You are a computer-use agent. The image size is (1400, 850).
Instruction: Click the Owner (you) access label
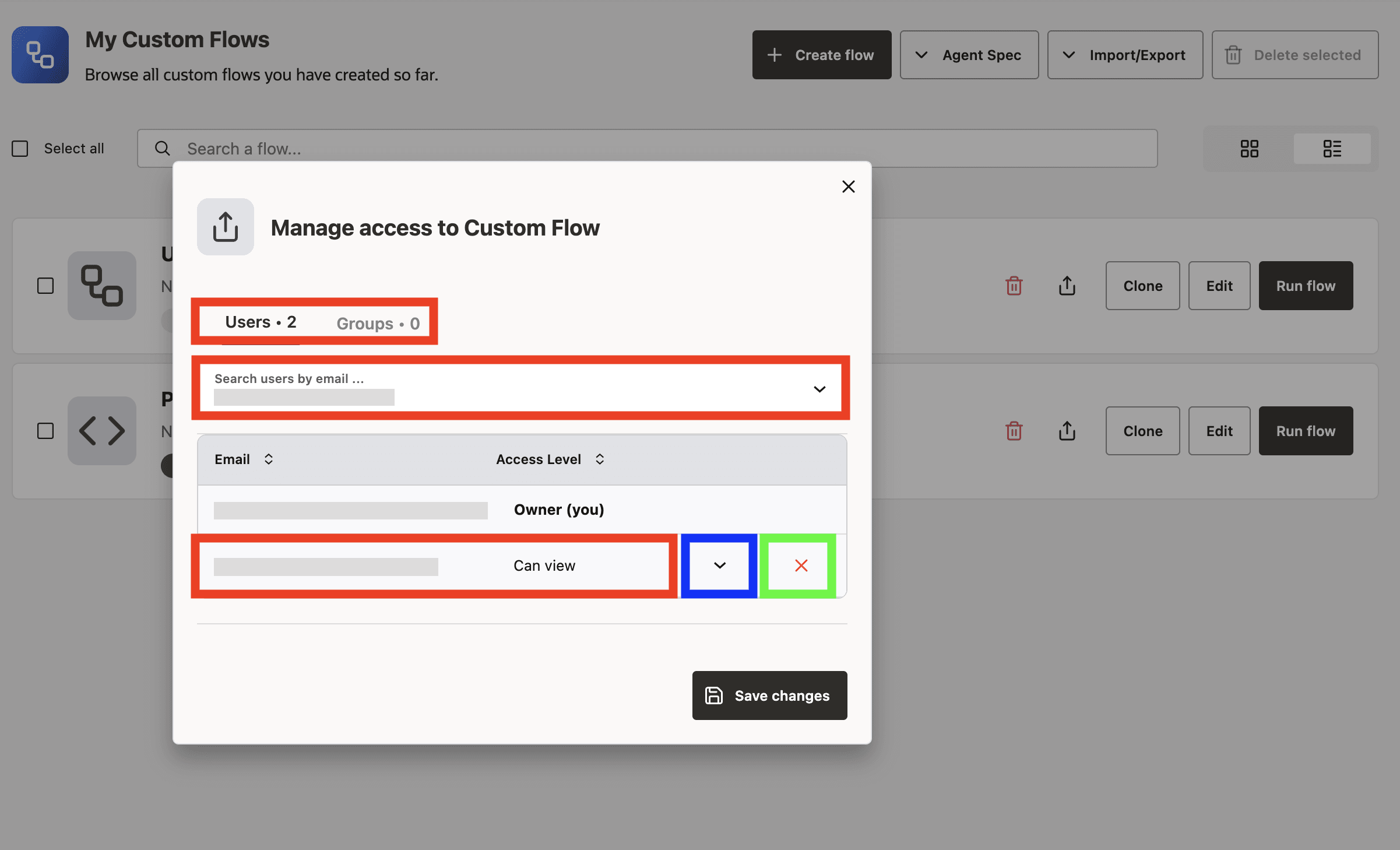pyautogui.click(x=559, y=510)
